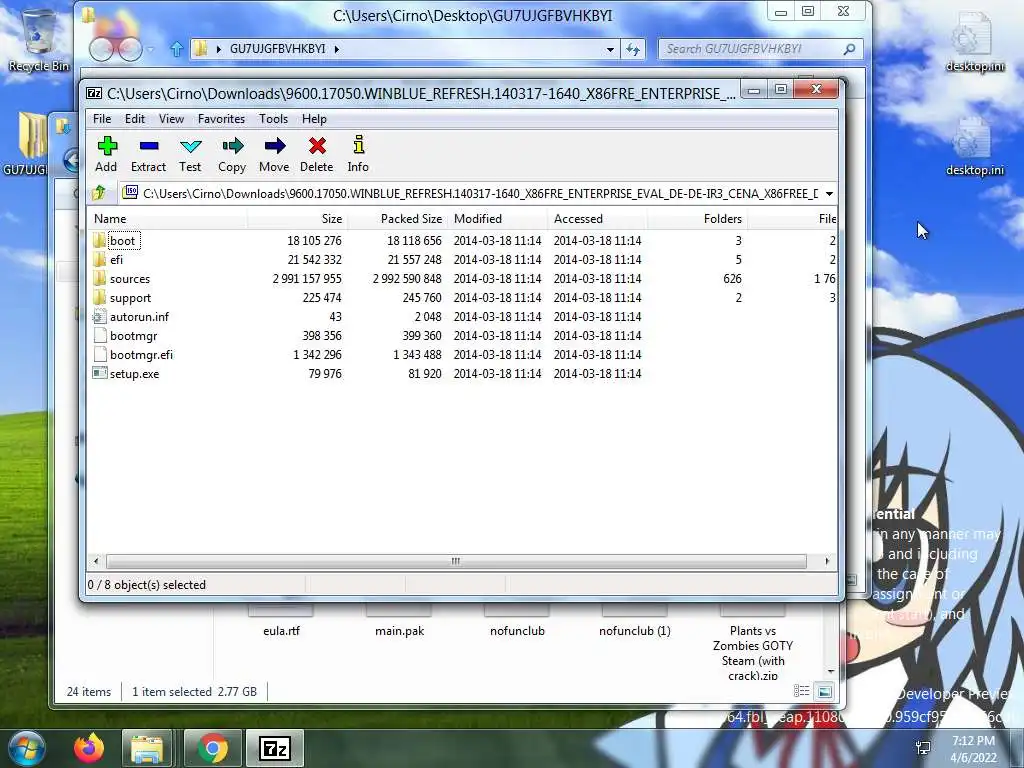Select the autorun.inf file icon
Viewport: 1024px width, 768px height.
[99, 317]
